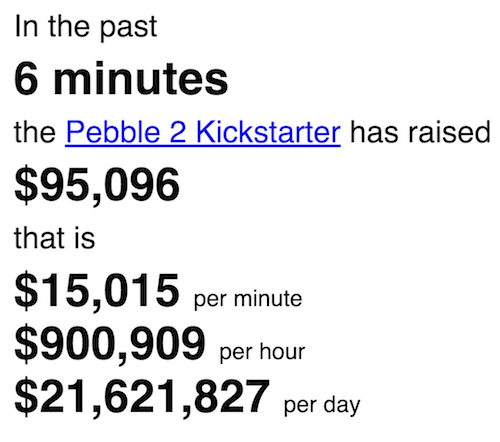Click the word "In" on the first line
Screen dimensions: 500x442
pyautogui.click(x=26, y=27)
